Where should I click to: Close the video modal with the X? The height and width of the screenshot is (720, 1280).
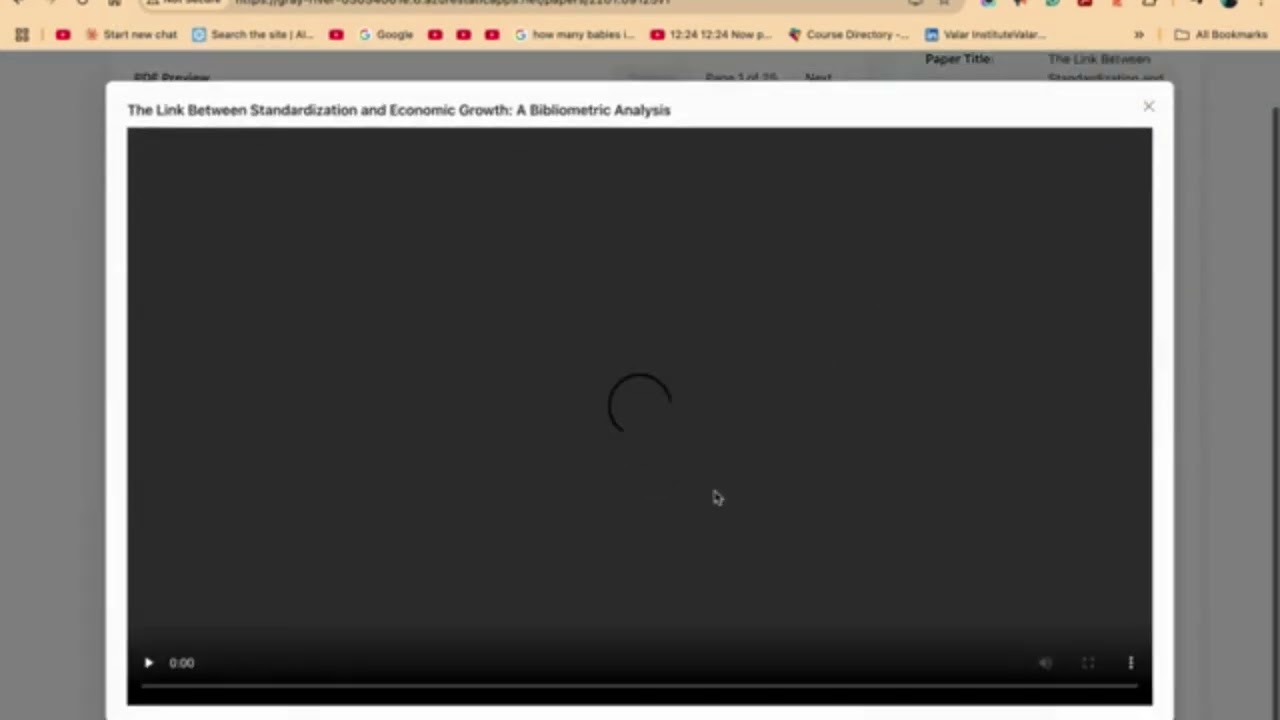point(1149,106)
